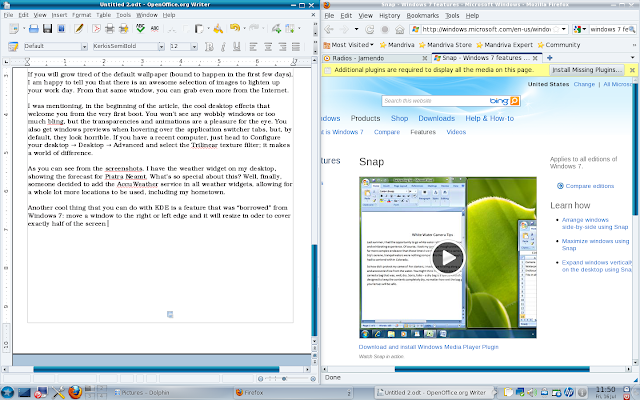Click the Compare editions link
640x400 pixels.
(589, 186)
